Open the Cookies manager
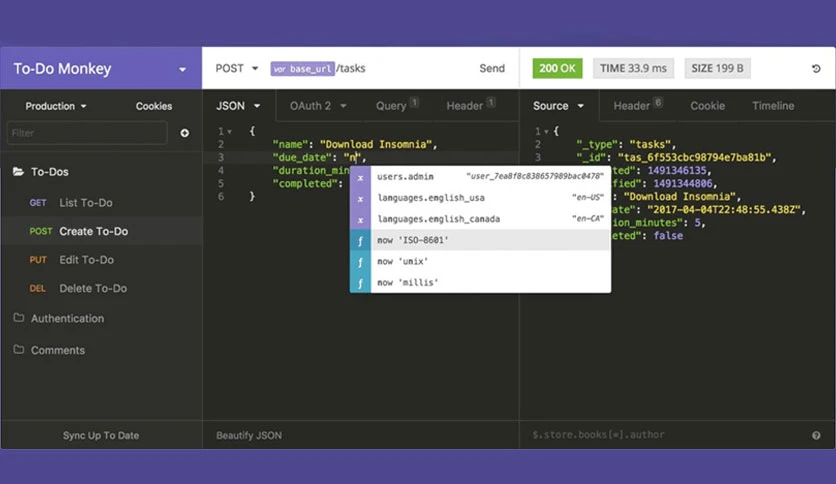This screenshot has width=836, height=484. 154,106
